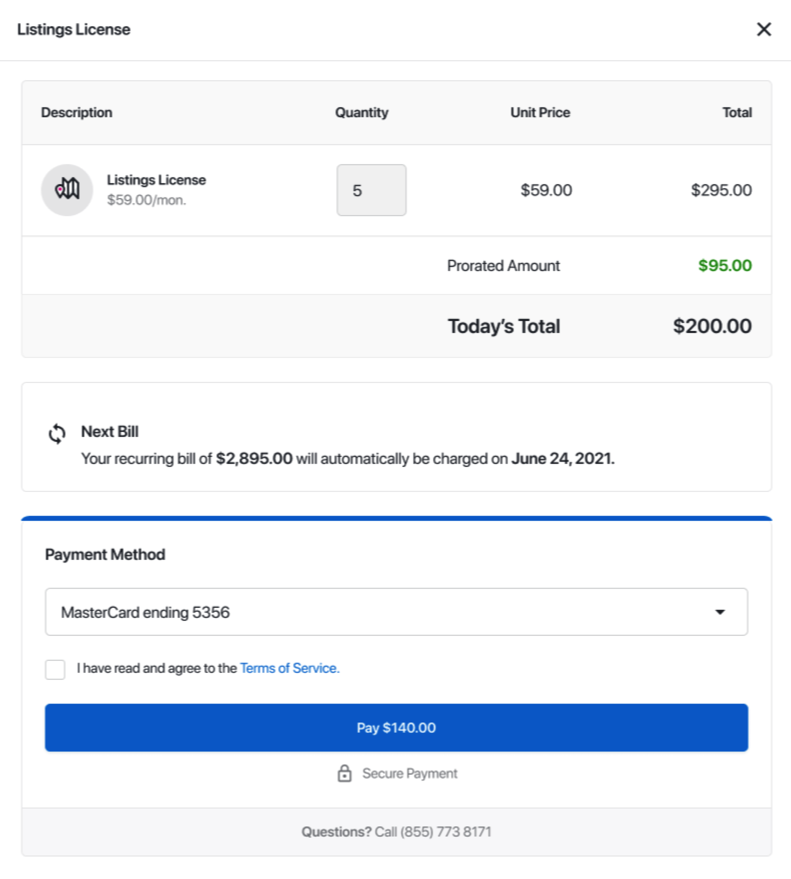Click the Payment Method heading
Image resolution: width=791 pixels, height=879 pixels.
tap(105, 554)
